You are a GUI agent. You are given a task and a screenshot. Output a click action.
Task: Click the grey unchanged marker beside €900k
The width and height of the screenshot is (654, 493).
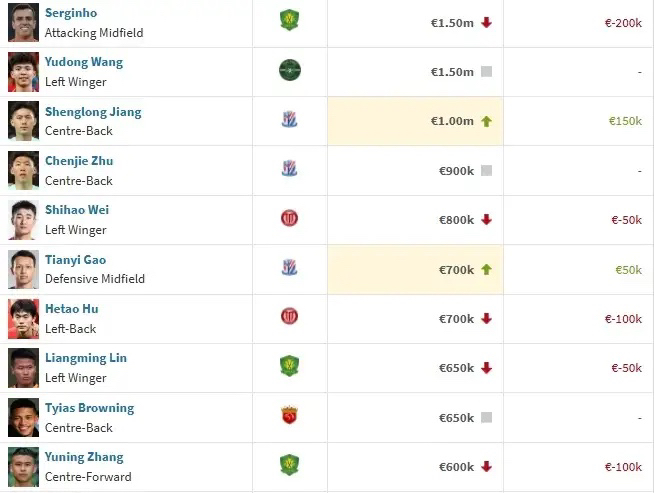tap(487, 171)
